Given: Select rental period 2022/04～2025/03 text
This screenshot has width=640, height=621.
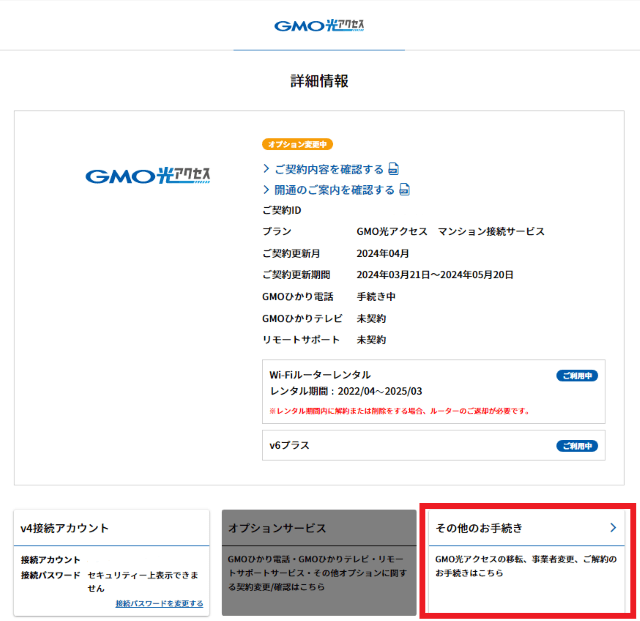Looking at the screenshot, I should tap(380, 391).
